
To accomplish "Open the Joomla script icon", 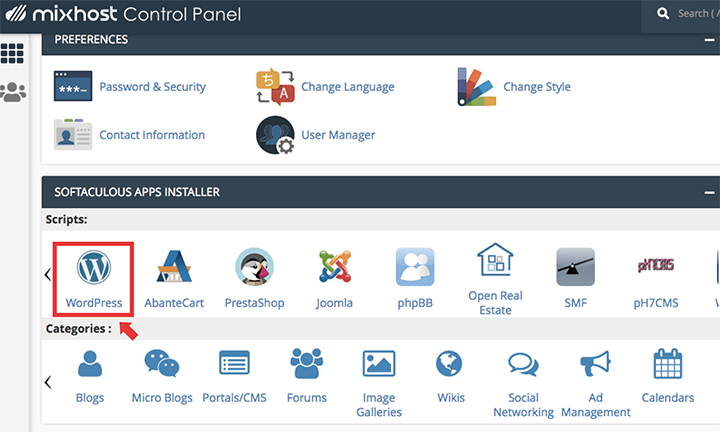I will (335, 266).
